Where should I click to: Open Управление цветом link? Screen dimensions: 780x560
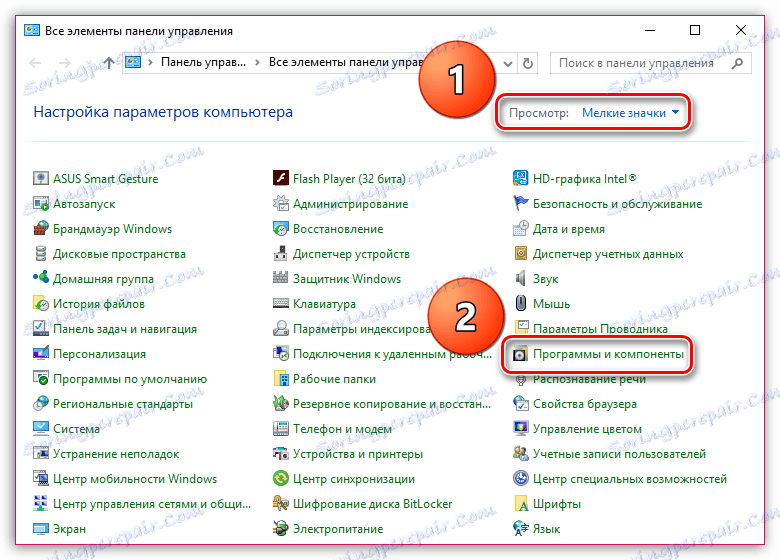(x=587, y=429)
